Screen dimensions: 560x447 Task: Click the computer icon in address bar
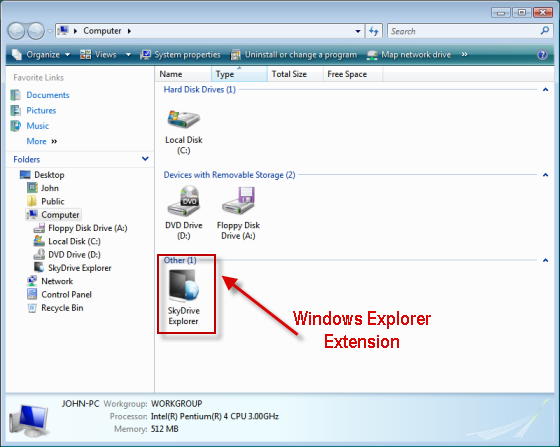click(63, 30)
